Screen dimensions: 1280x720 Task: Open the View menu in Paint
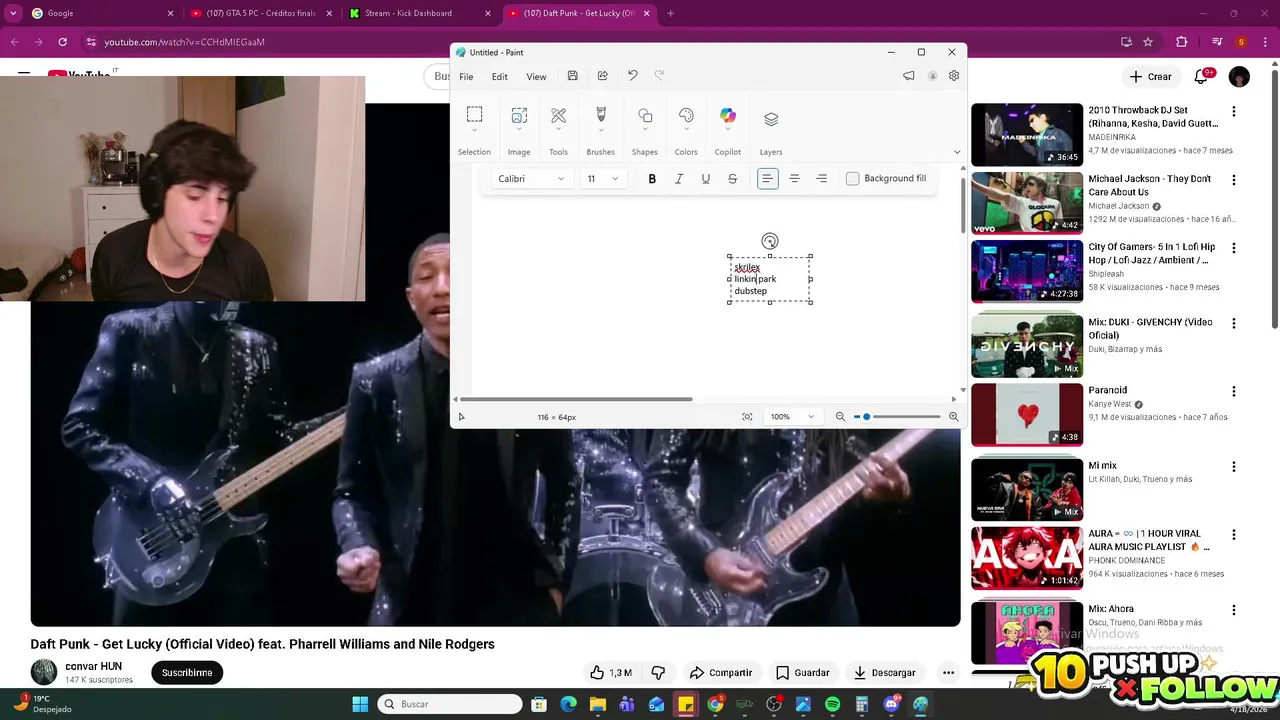point(536,77)
